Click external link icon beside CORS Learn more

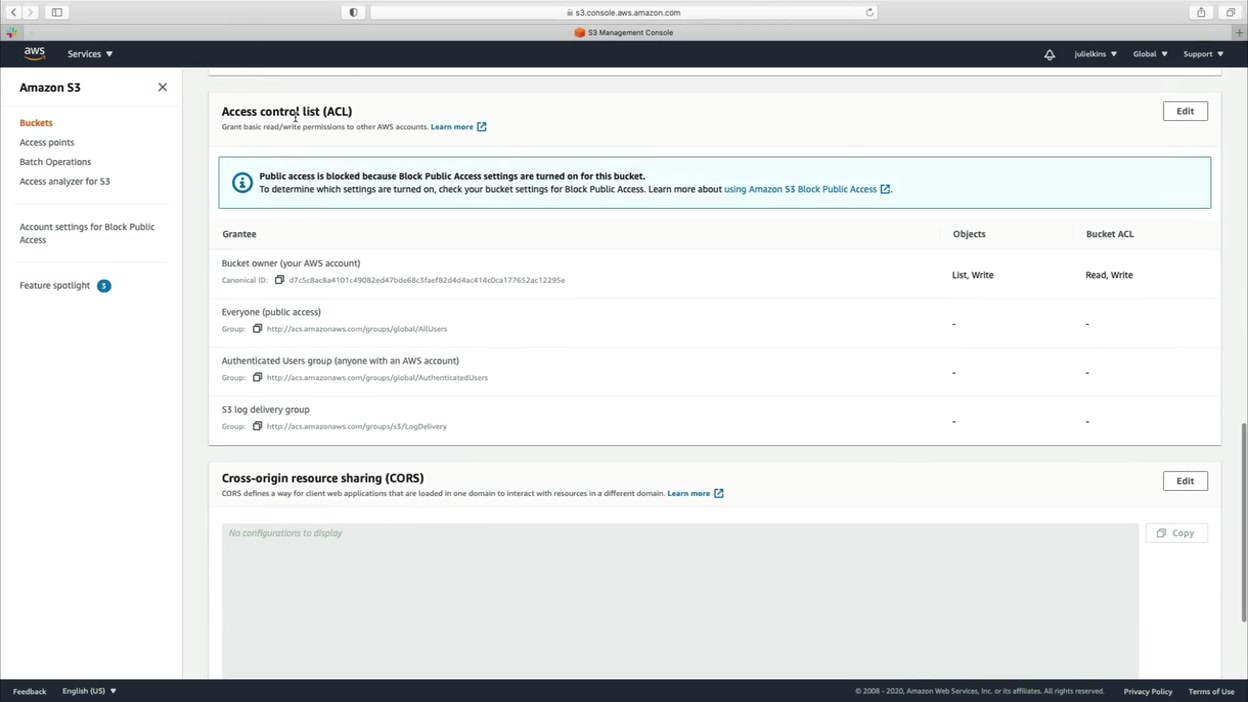coord(719,493)
